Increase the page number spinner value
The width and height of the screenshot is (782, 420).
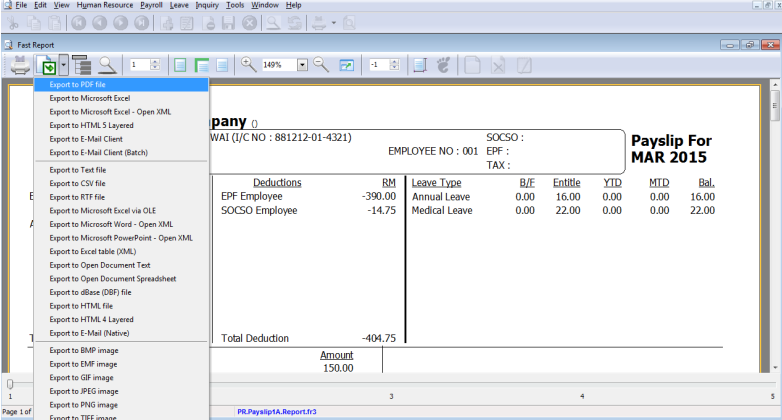153,62
